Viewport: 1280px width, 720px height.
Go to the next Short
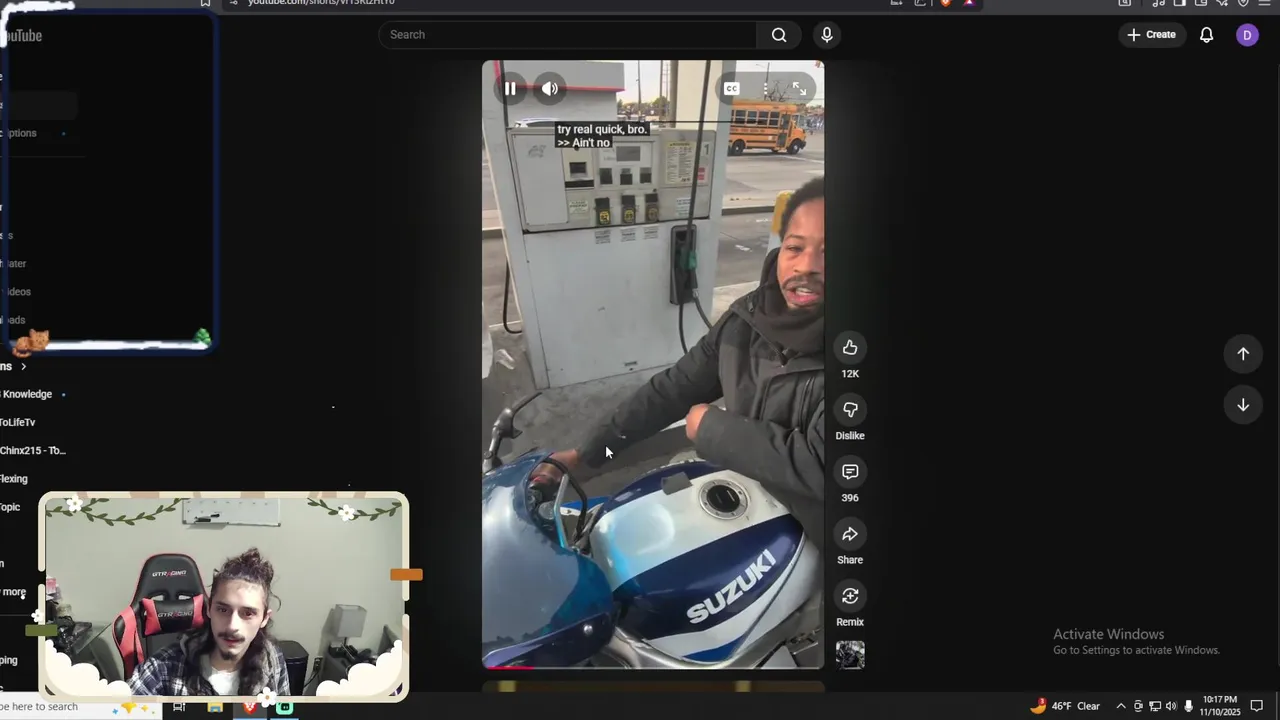1243,405
